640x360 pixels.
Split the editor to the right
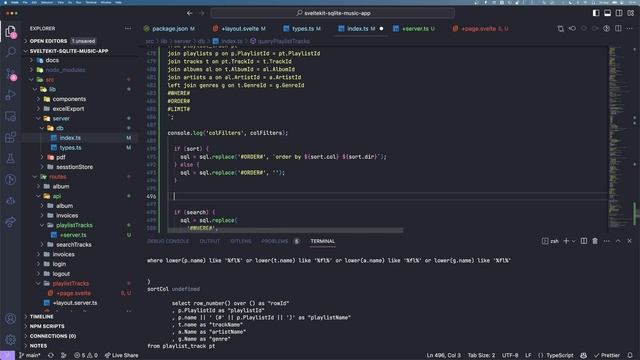[618, 29]
